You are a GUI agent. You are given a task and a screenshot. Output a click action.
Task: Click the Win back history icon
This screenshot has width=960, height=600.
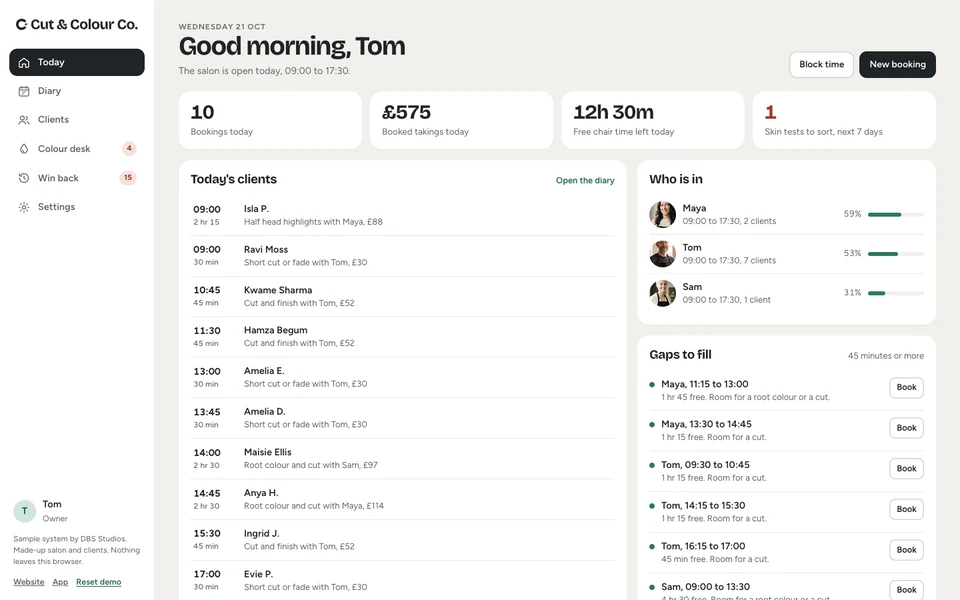[x=24, y=178]
